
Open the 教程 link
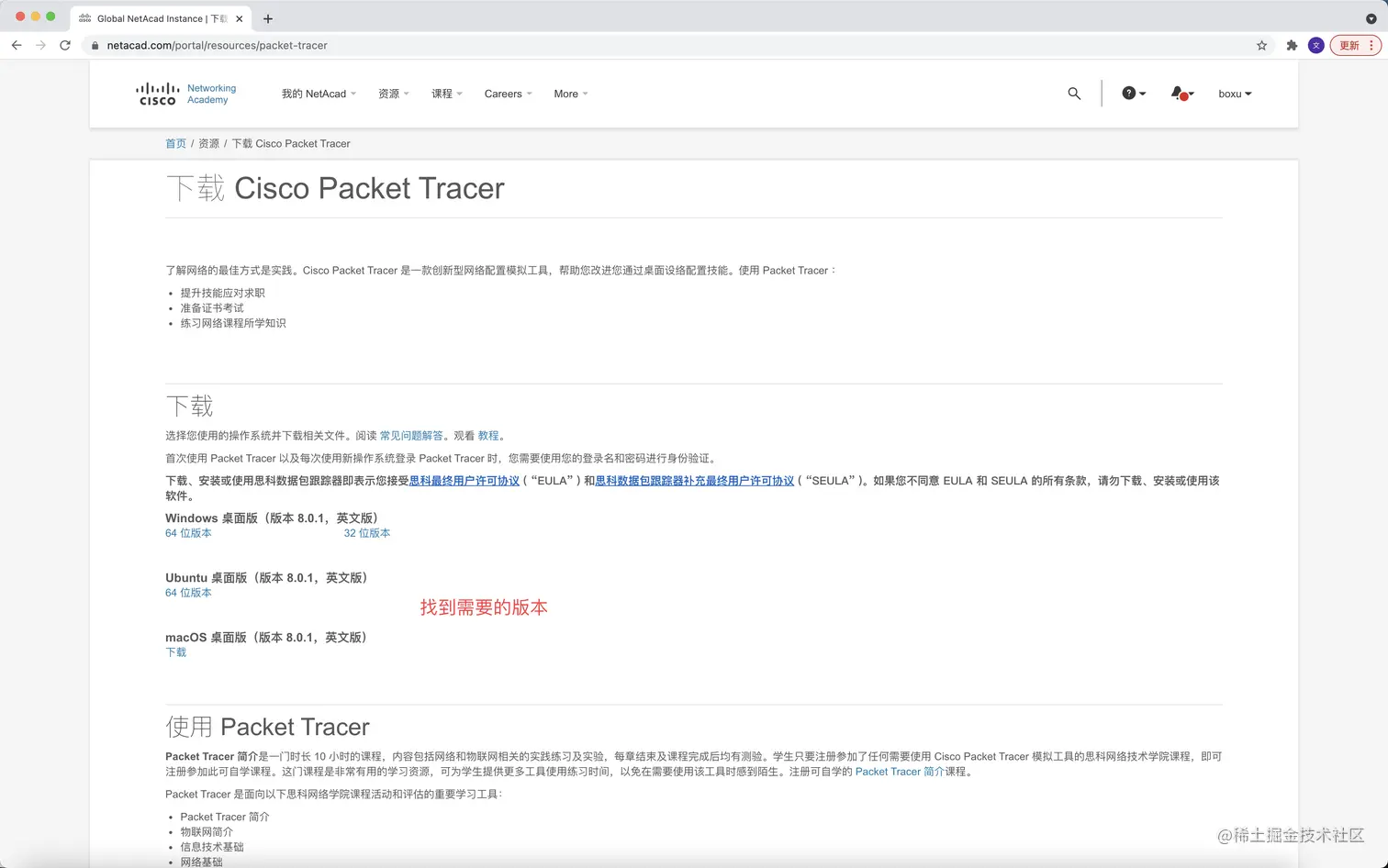[x=488, y=436]
